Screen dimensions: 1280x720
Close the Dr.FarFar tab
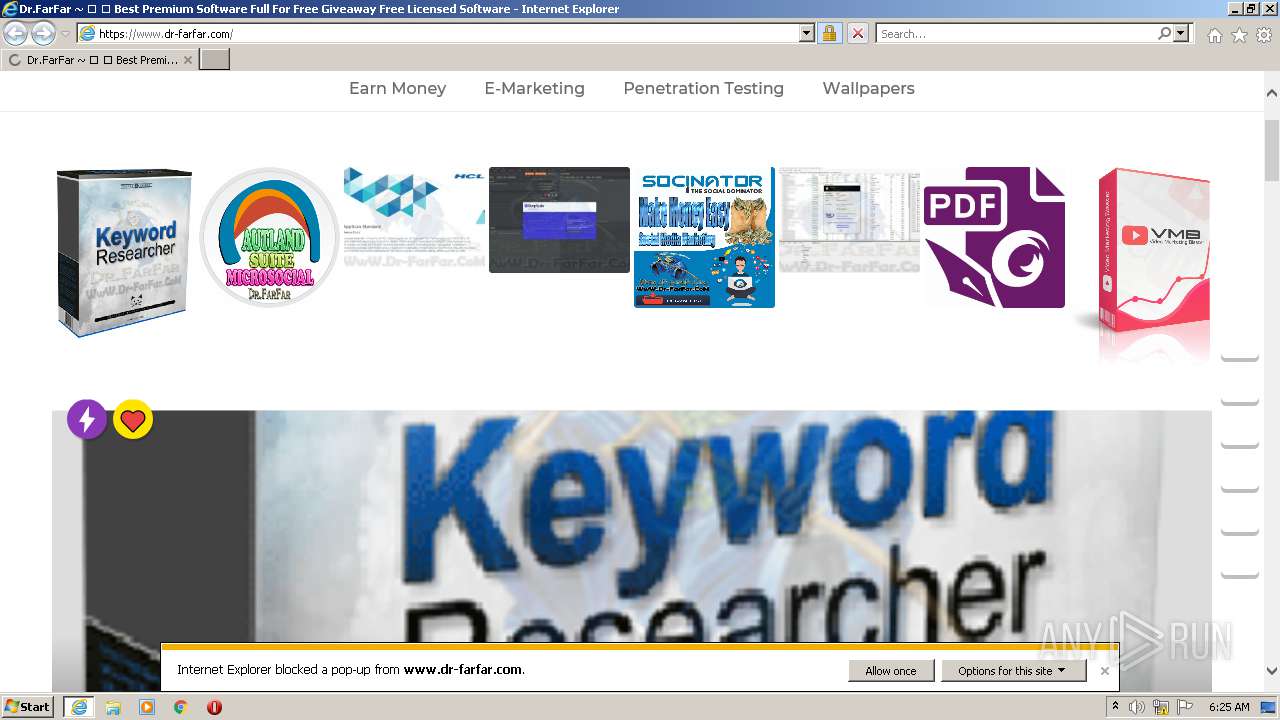(x=187, y=60)
